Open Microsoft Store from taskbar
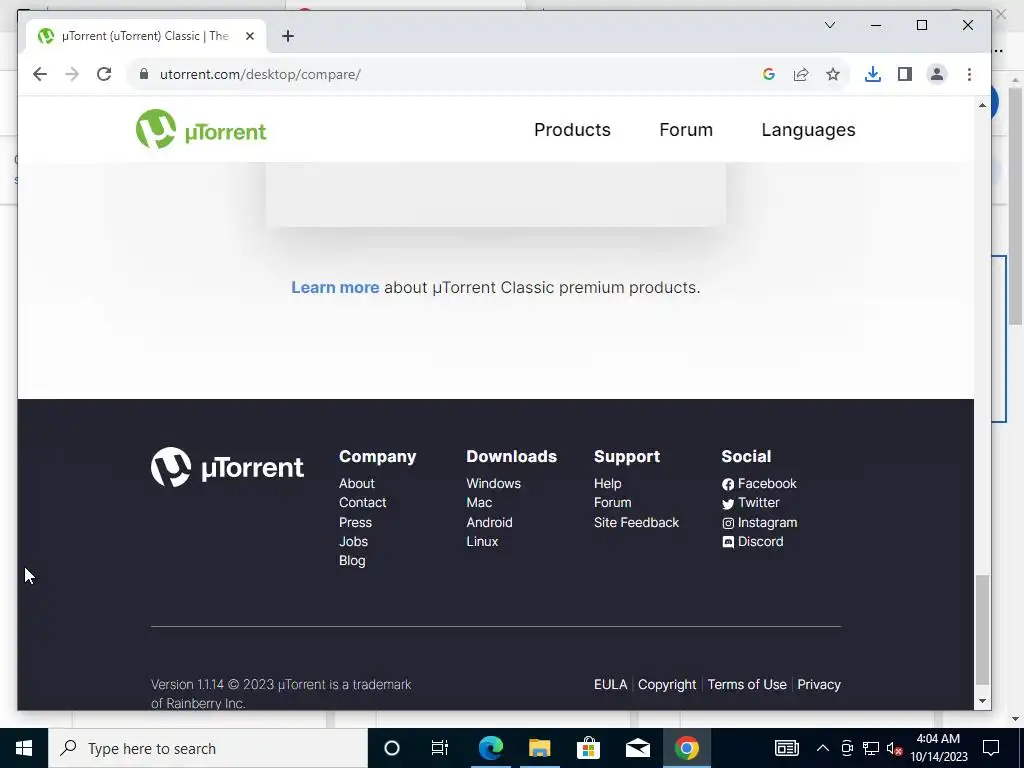The image size is (1024, 768). click(588, 748)
